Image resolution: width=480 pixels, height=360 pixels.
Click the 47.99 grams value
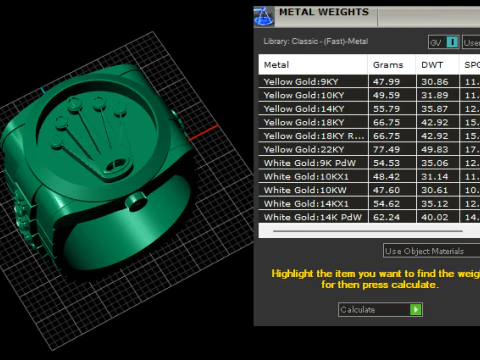[x=386, y=82]
